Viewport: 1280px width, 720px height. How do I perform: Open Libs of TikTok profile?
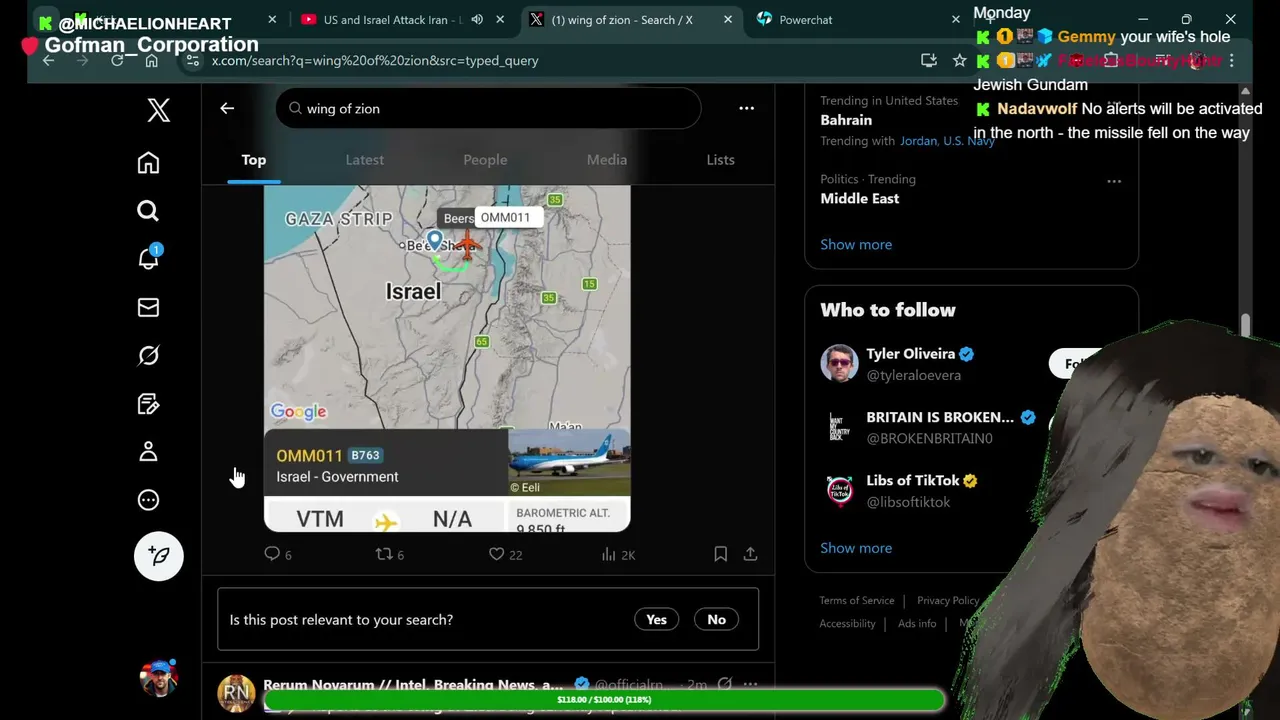913,480
